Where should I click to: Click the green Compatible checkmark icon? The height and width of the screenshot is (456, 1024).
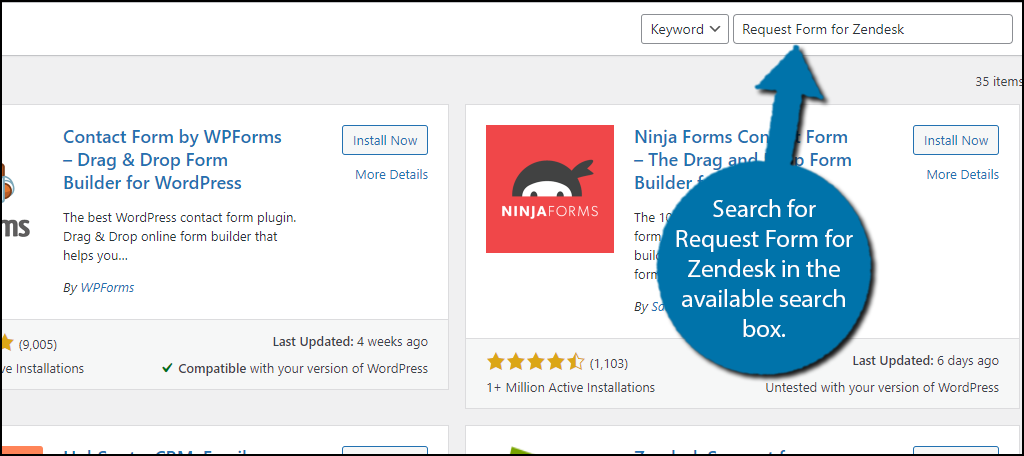pos(167,368)
